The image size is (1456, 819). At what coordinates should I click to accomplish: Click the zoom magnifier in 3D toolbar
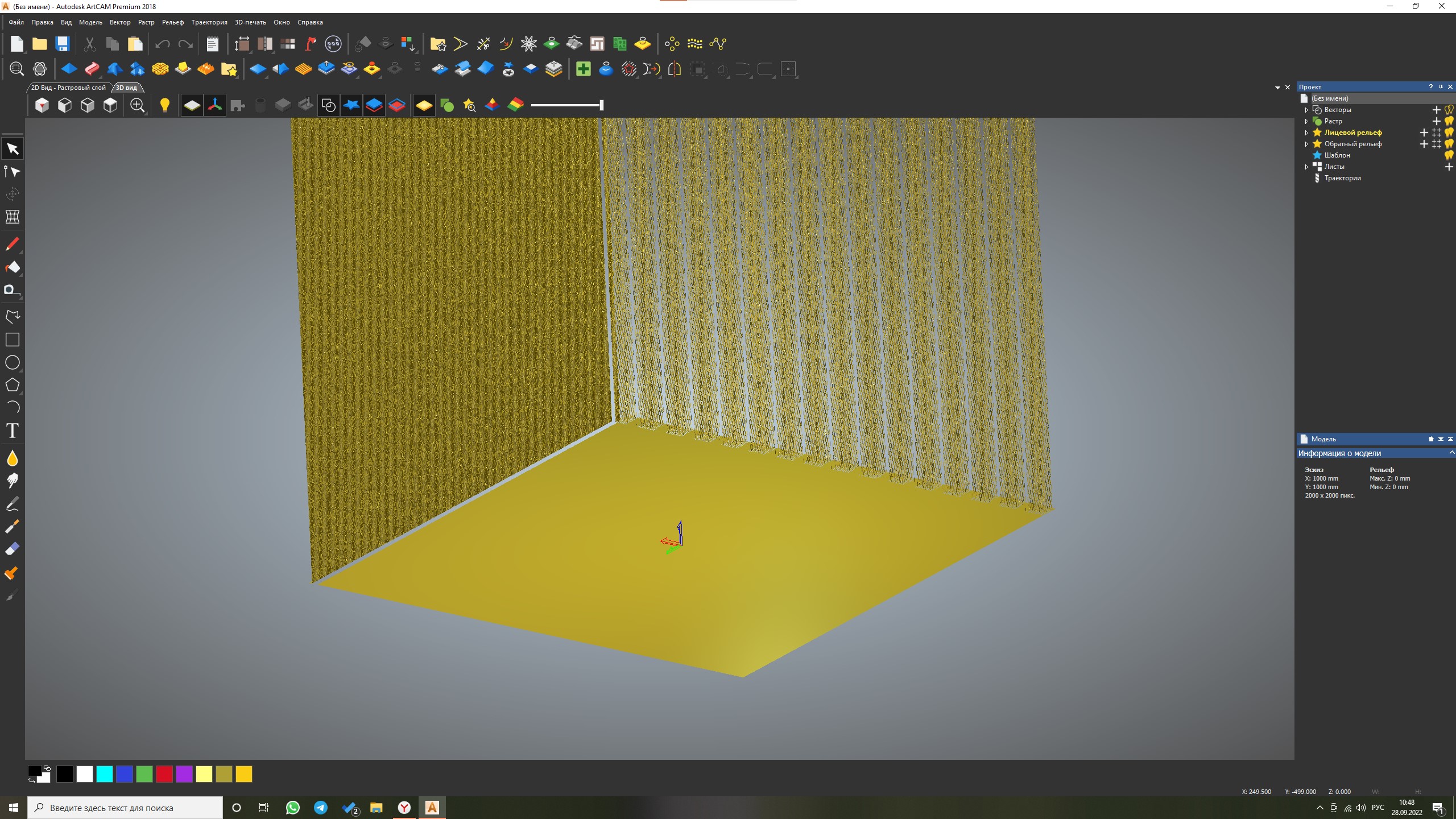(x=137, y=105)
